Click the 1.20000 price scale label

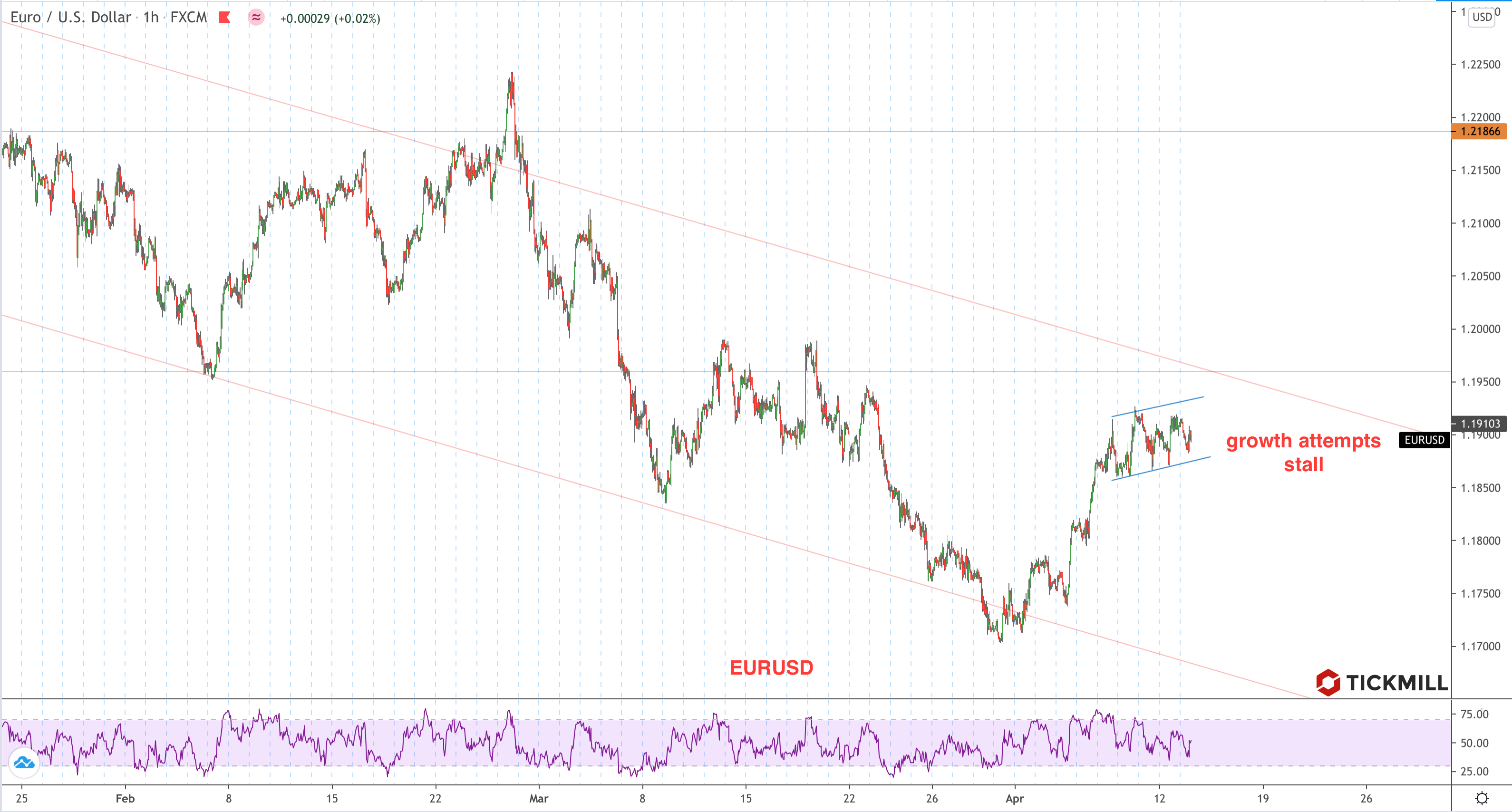(1480, 329)
